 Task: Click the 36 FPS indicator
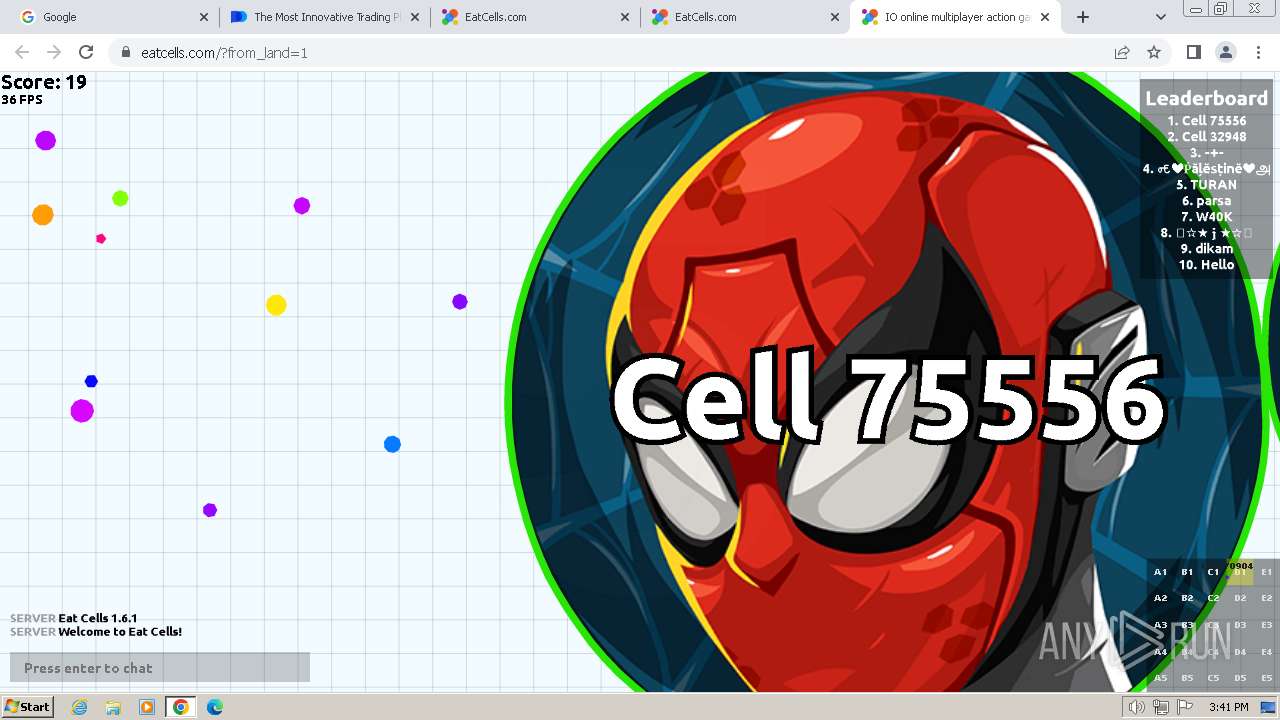tap(22, 100)
